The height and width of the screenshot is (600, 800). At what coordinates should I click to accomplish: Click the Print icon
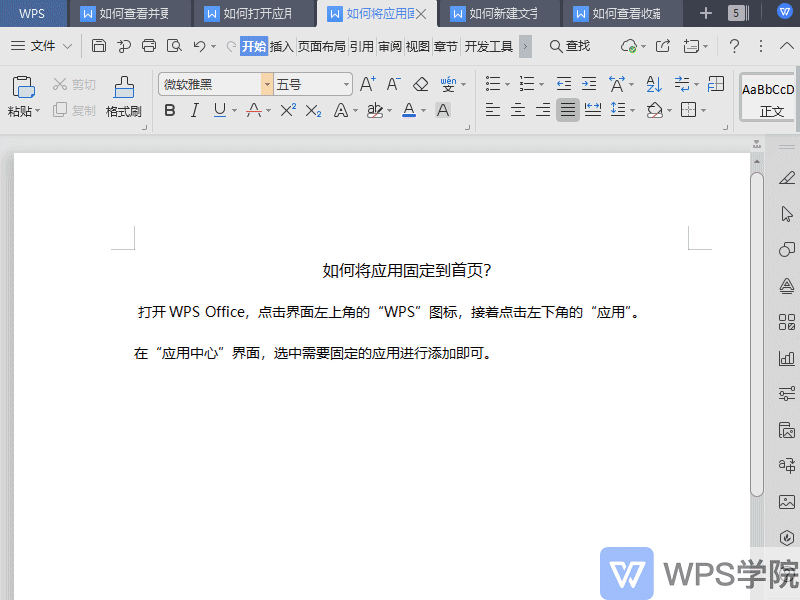(148, 46)
